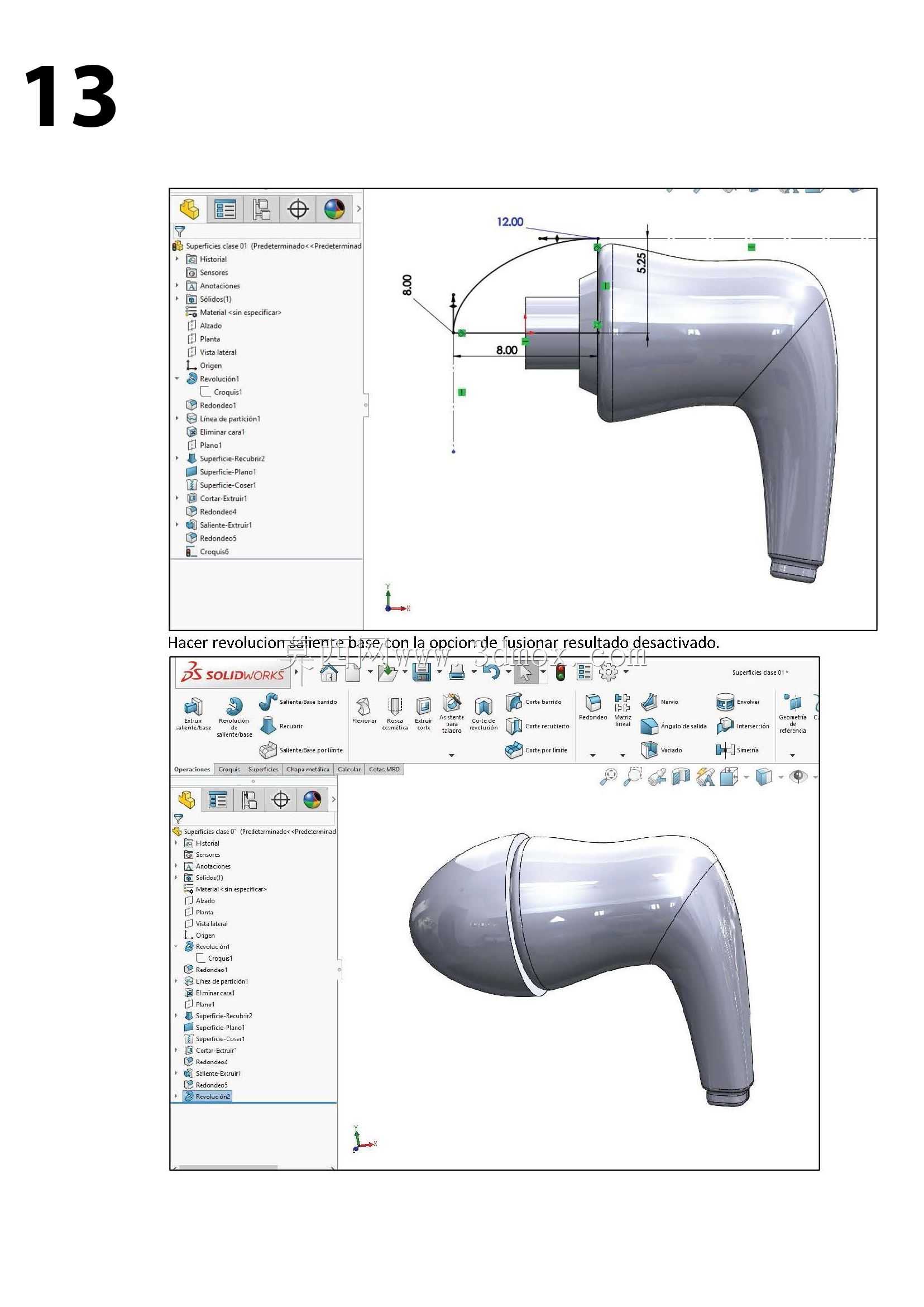Open PropertyManager tab in upper screenshot
924x1307 pixels.
(x=226, y=209)
